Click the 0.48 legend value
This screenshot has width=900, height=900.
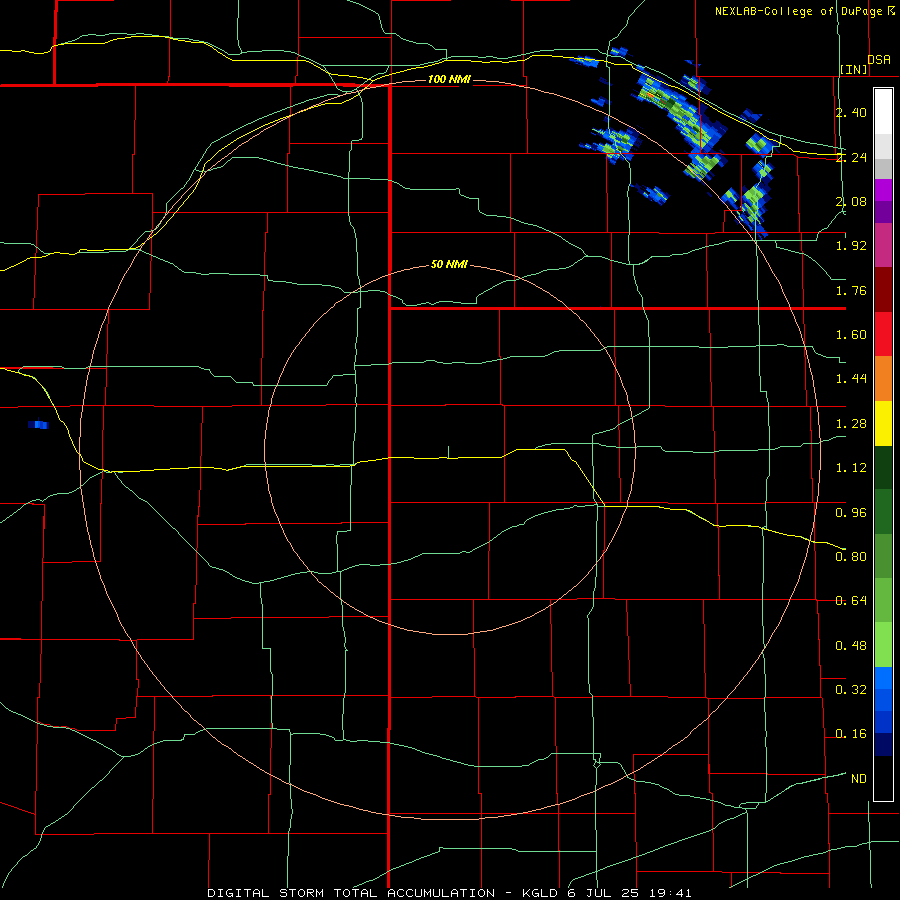(851, 646)
